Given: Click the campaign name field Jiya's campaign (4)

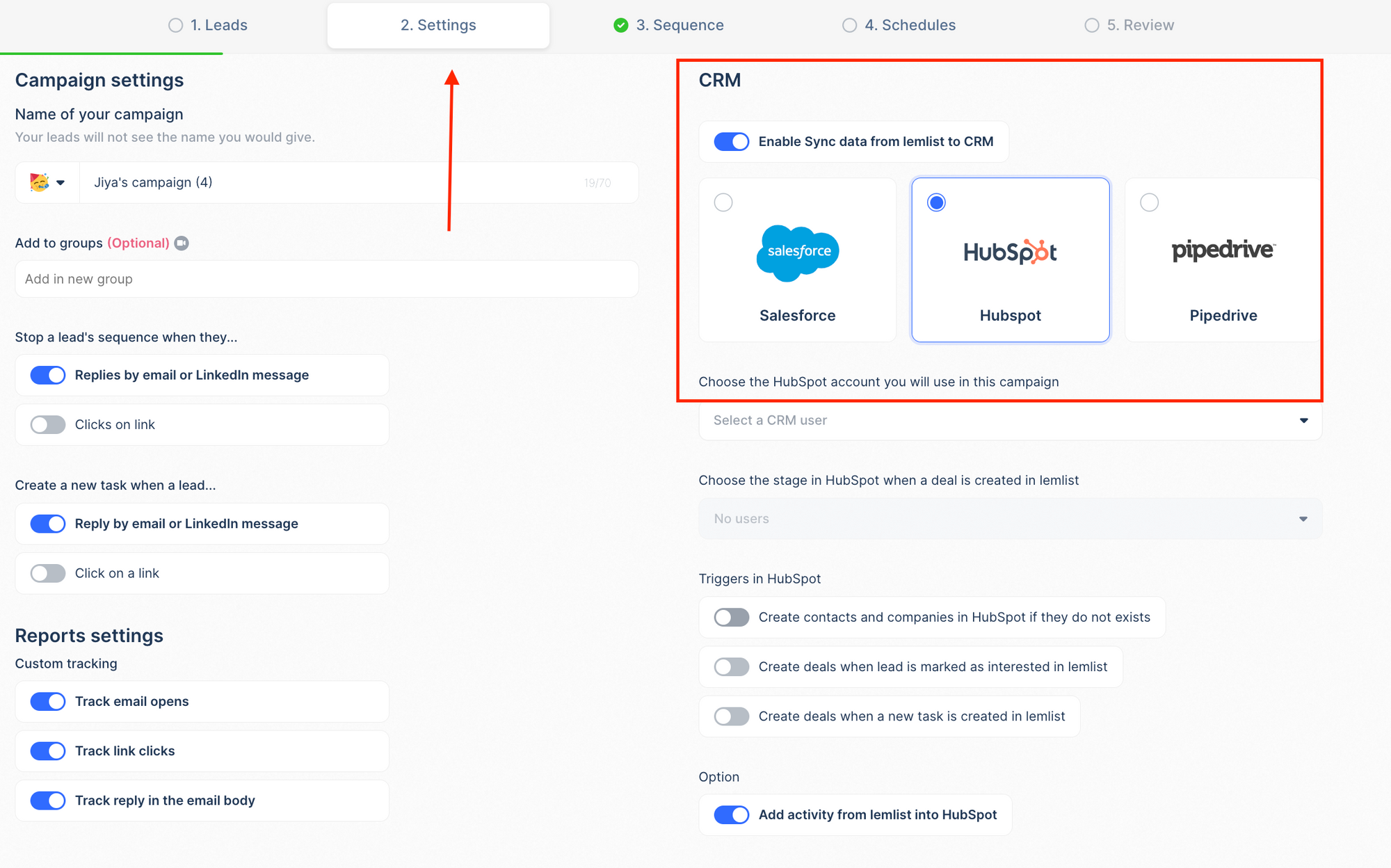Looking at the screenshot, I should (x=359, y=183).
